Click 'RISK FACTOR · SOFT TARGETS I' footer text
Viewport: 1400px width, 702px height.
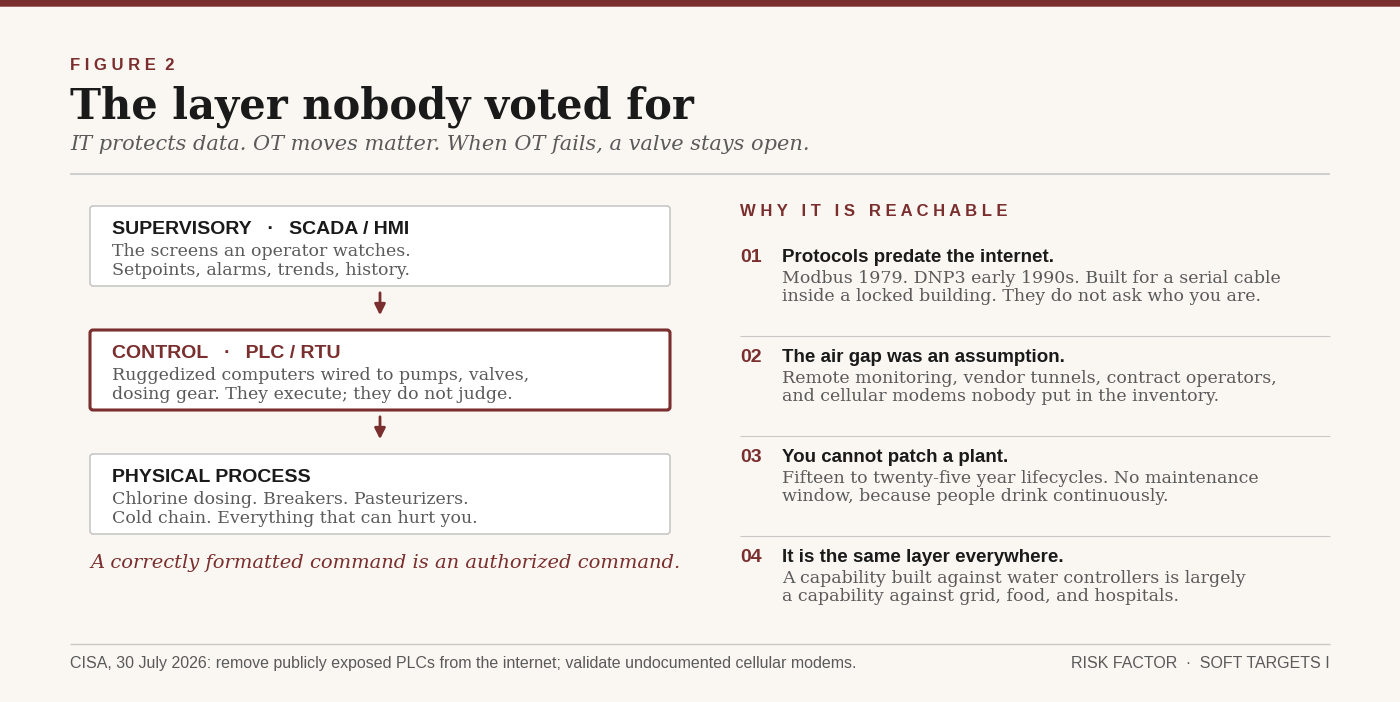[1200, 663]
